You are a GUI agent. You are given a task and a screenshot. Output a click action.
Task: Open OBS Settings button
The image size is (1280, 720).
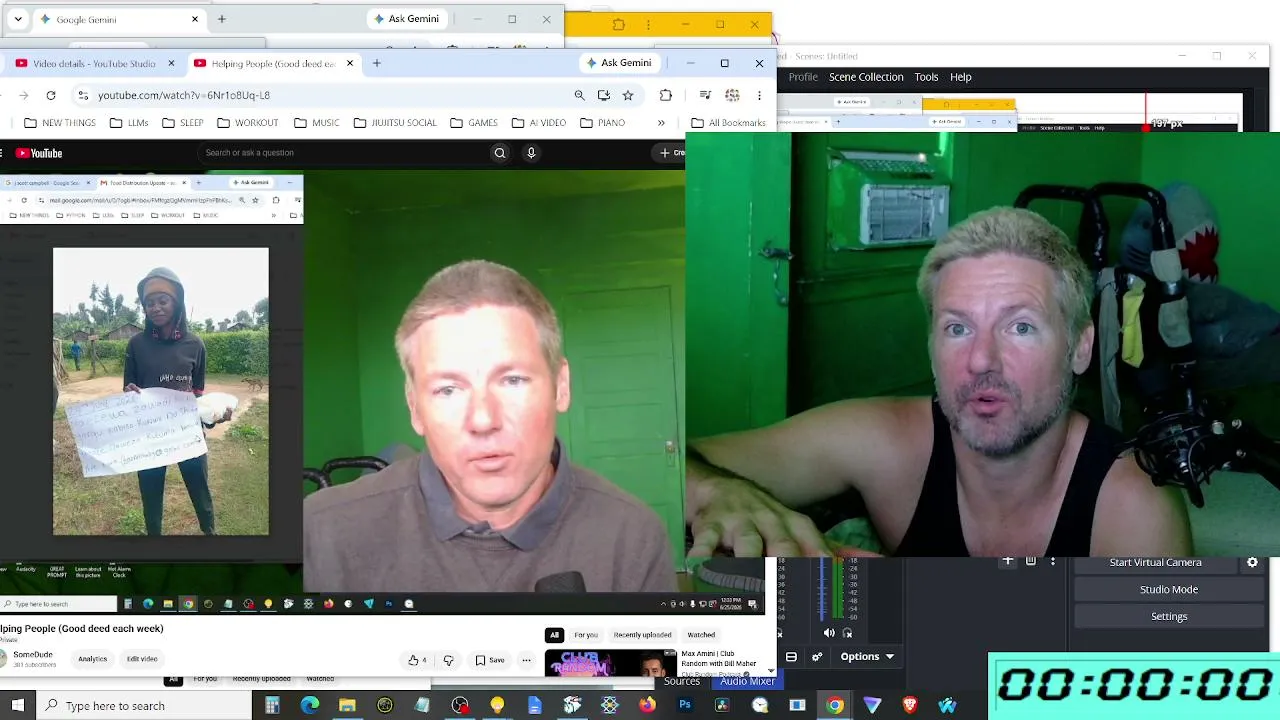click(1169, 617)
